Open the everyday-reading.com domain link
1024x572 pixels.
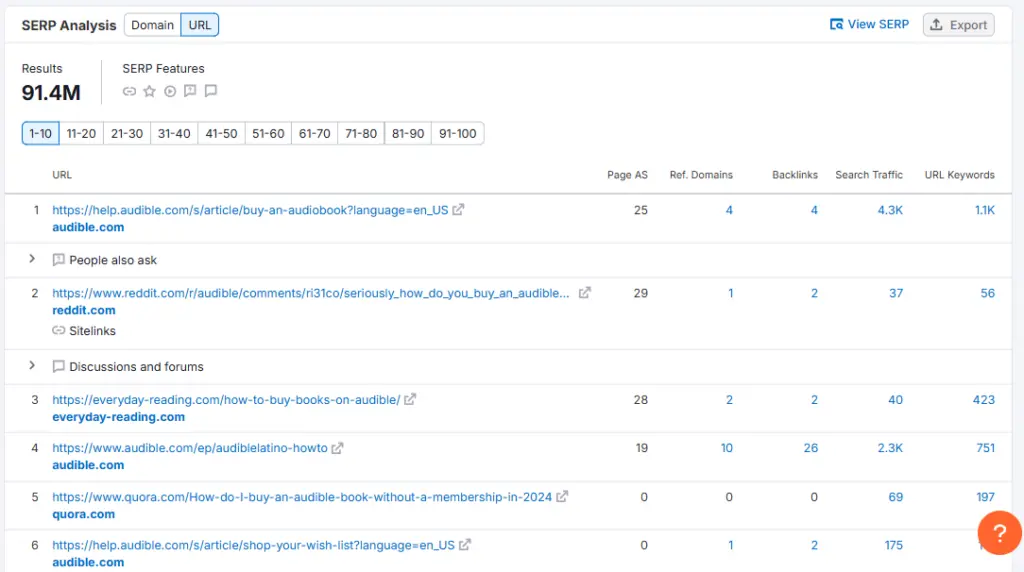click(118, 417)
